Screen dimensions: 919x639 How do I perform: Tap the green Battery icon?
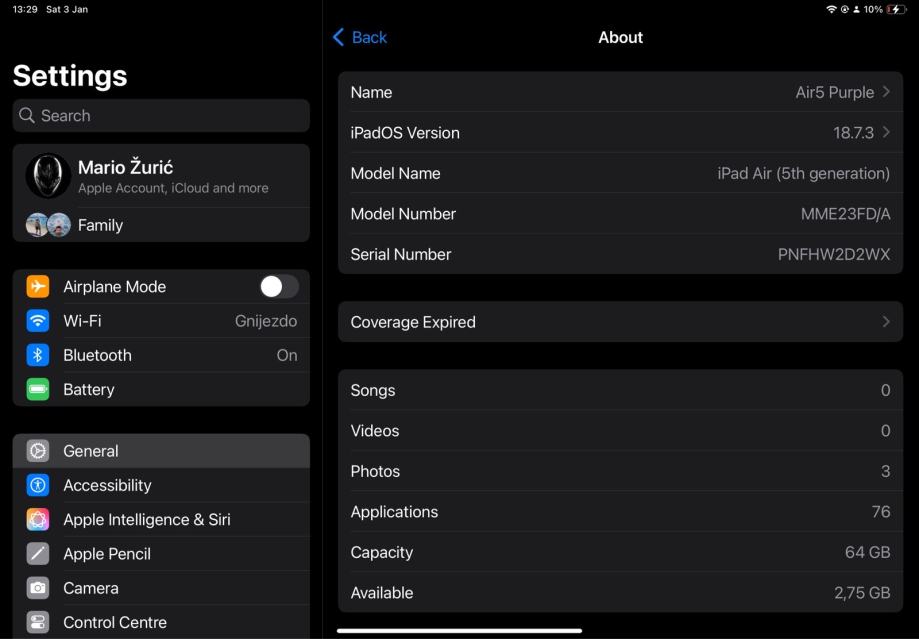point(38,389)
